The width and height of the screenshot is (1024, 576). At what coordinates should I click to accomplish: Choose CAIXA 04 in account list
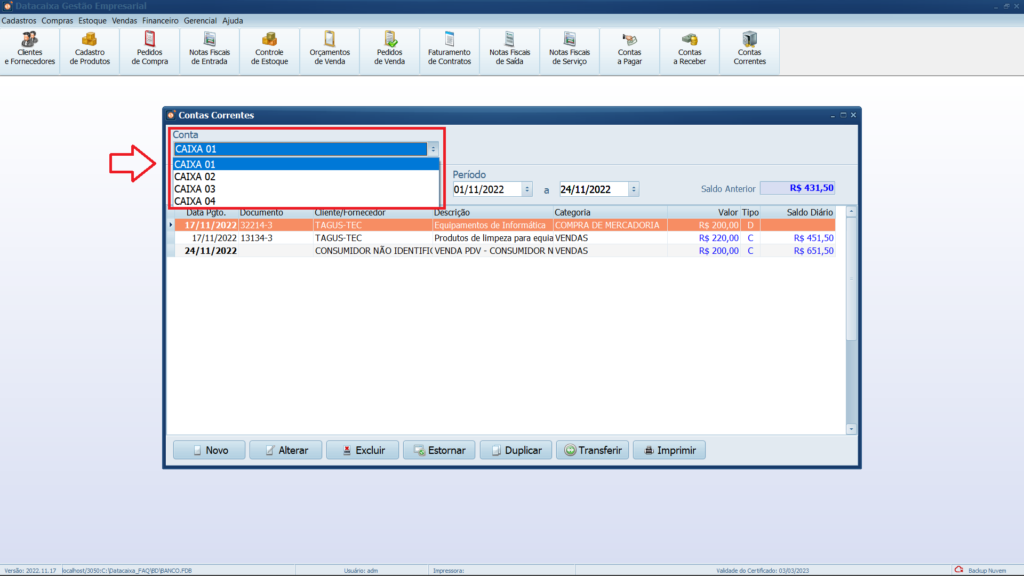click(196, 201)
